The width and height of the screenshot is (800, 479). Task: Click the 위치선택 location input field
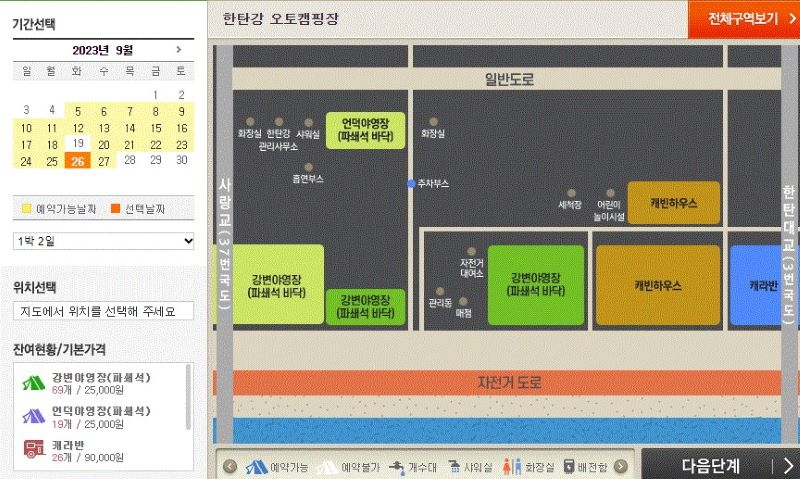click(104, 311)
